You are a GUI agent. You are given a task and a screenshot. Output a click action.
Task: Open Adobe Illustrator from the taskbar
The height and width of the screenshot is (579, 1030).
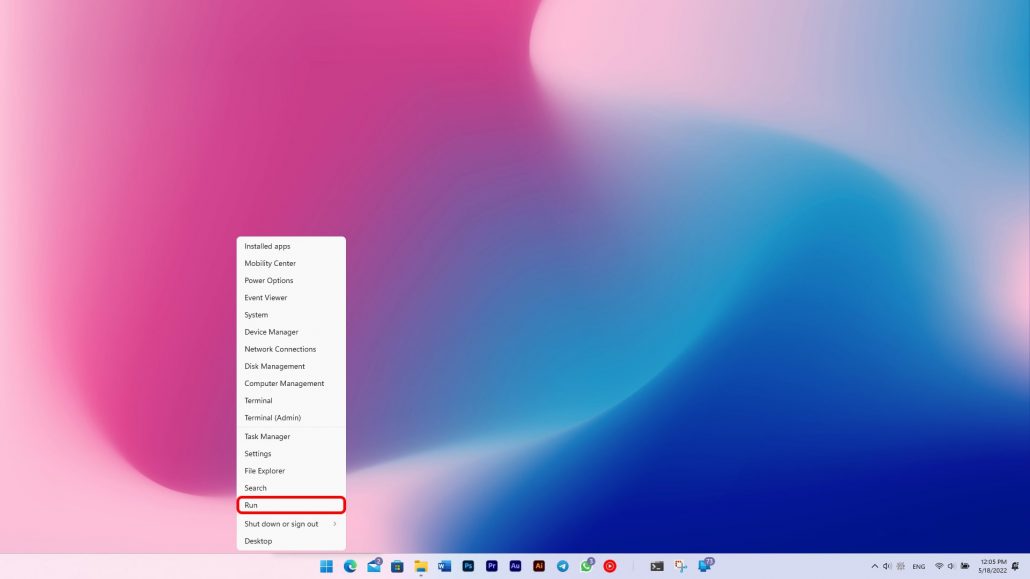pyautogui.click(x=539, y=566)
